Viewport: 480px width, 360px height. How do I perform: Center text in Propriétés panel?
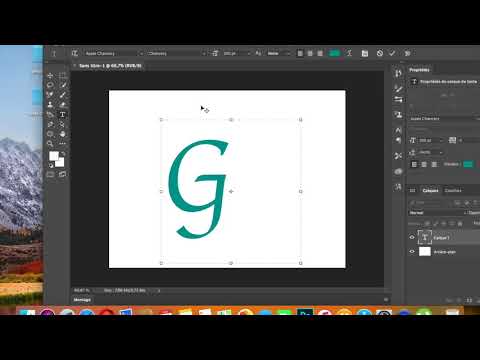(424, 164)
